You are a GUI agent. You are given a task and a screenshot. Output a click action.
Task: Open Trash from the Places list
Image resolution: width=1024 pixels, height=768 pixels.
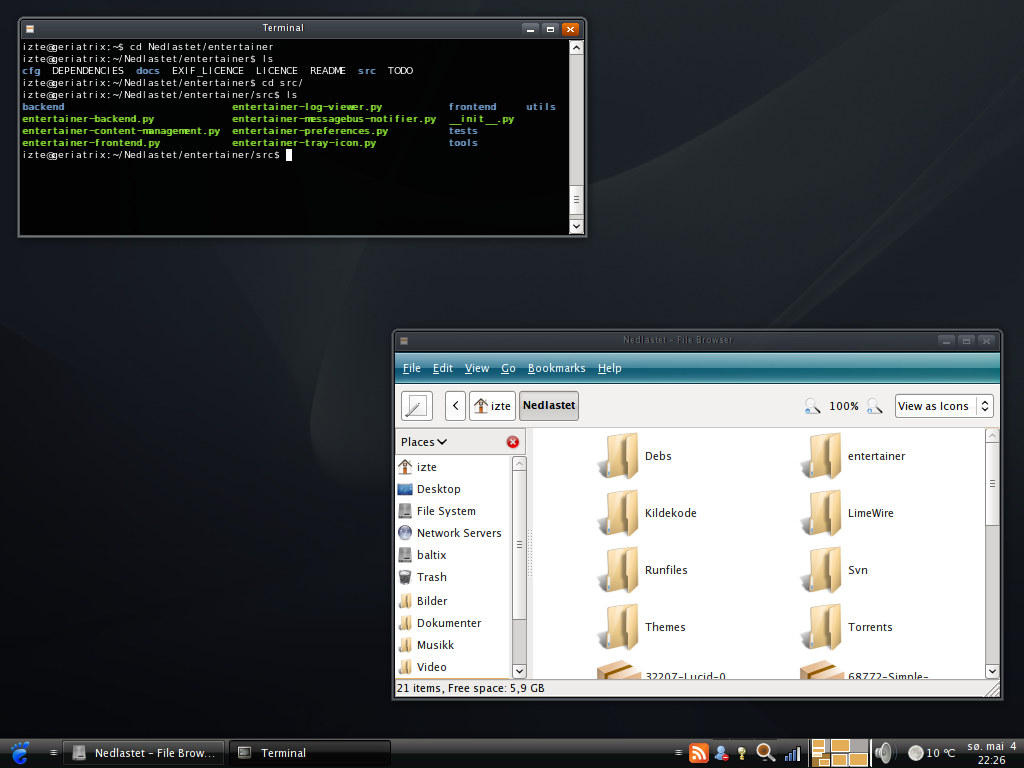pos(453,577)
